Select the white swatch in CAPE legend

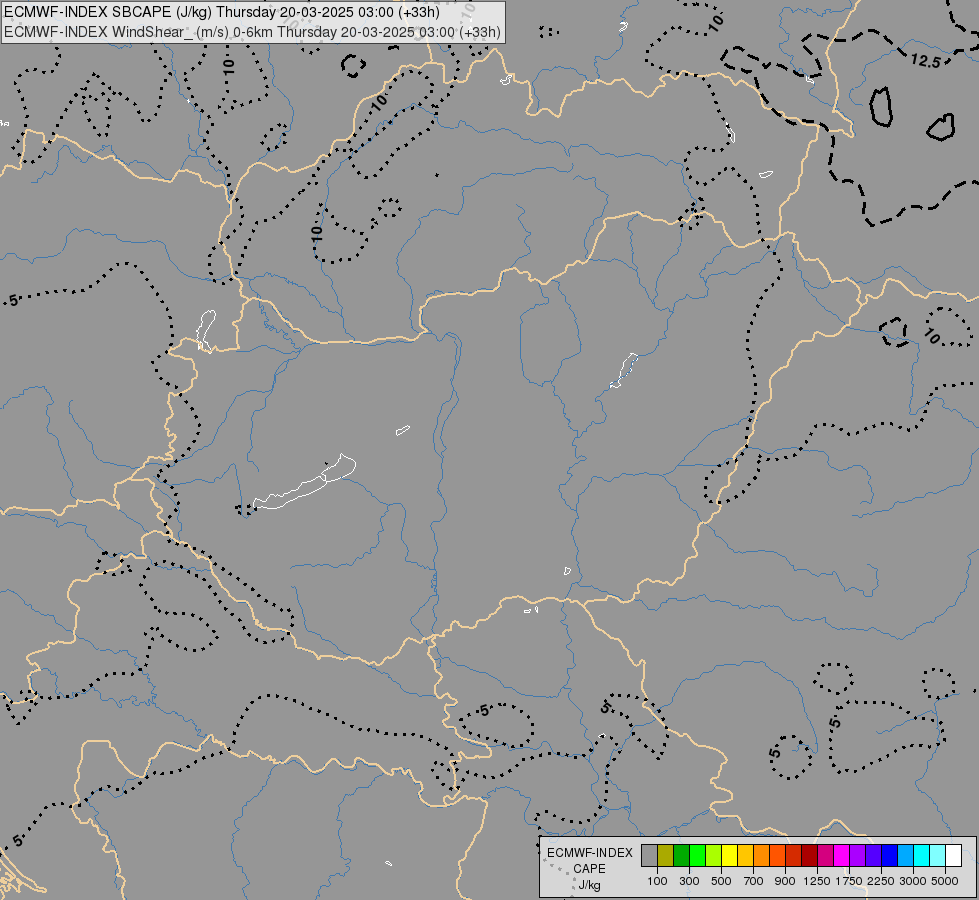click(x=953, y=855)
